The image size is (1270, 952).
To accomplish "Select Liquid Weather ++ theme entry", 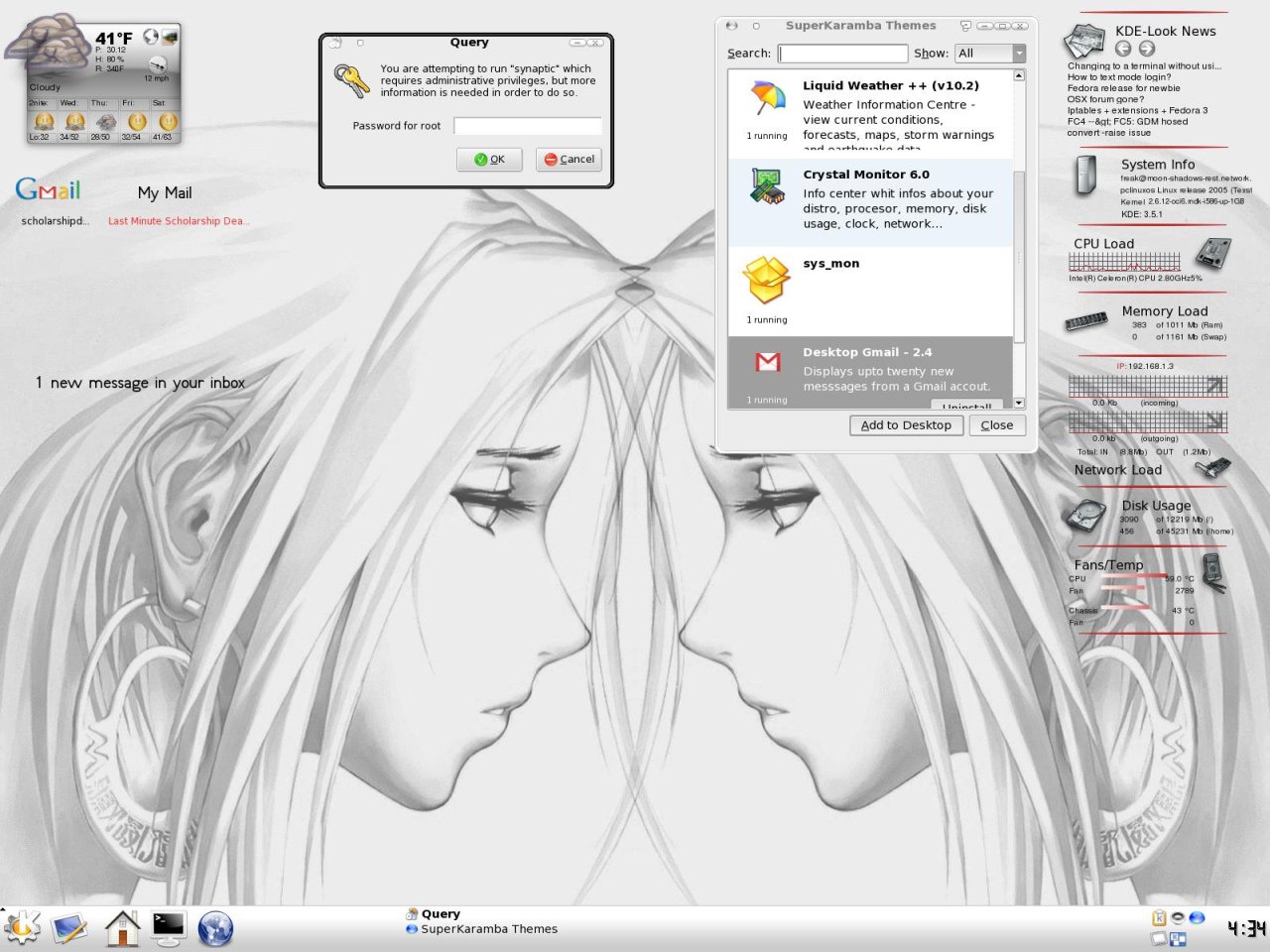I will 870,115.
